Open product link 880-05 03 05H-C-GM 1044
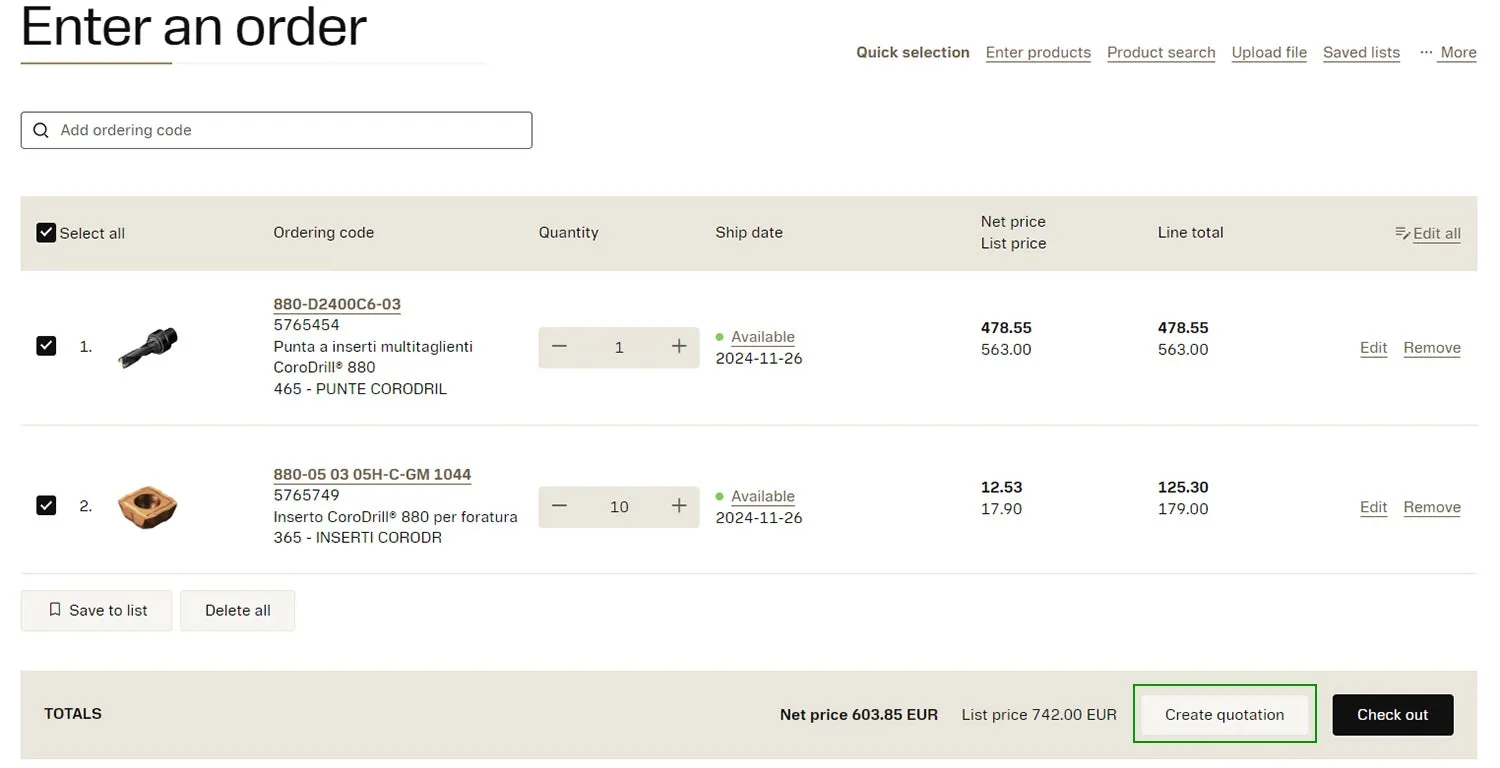Image resolution: width=1500 pixels, height=768 pixels. click(x=372, y=474)
